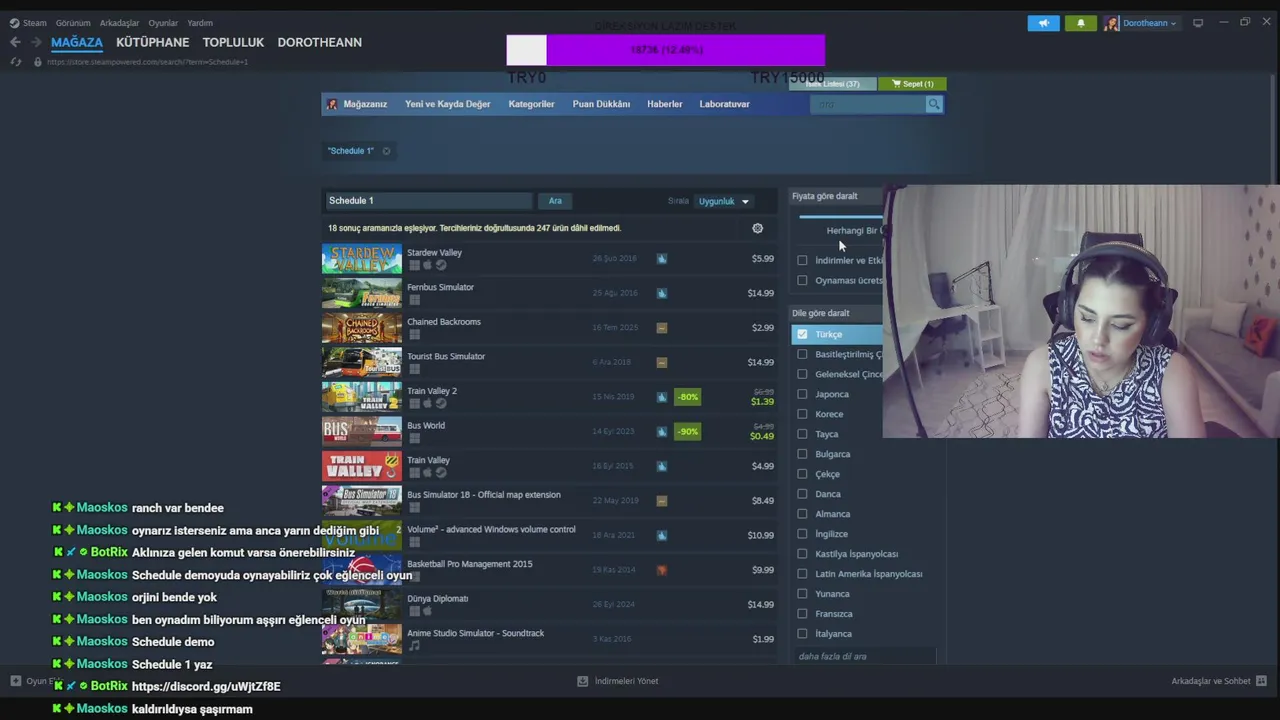Open the Kategoriler store menu
The width and height of the screenshot is (1280, 720).
(x=531, y=104)
